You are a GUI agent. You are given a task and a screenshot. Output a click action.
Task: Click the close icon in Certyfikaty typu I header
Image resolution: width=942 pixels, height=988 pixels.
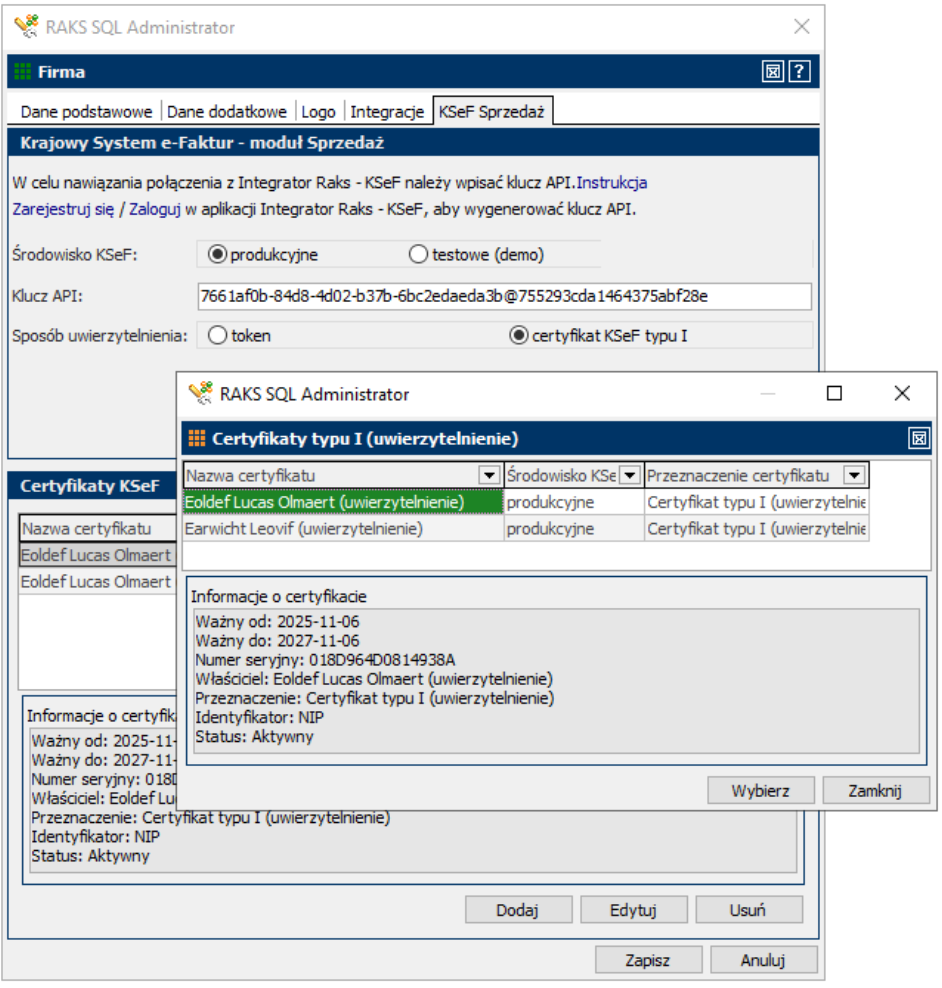click(917, 438)
